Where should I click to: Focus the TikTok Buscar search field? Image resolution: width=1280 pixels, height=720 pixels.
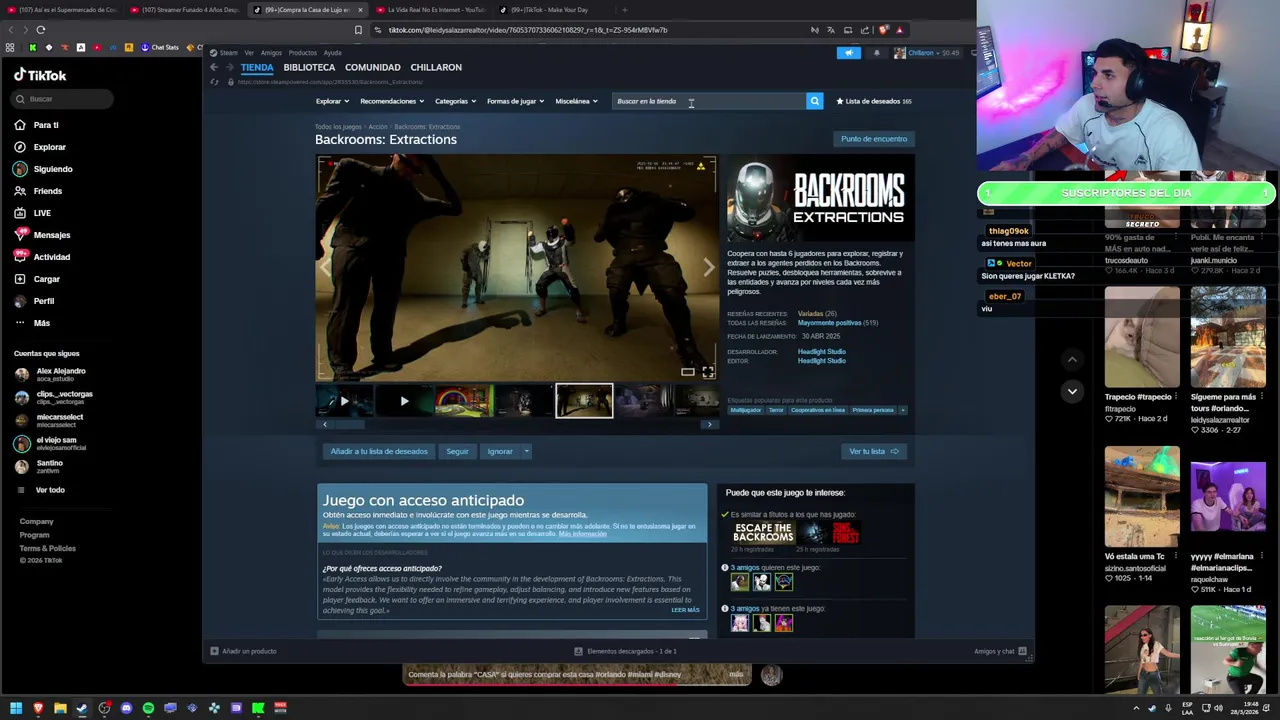64,99
